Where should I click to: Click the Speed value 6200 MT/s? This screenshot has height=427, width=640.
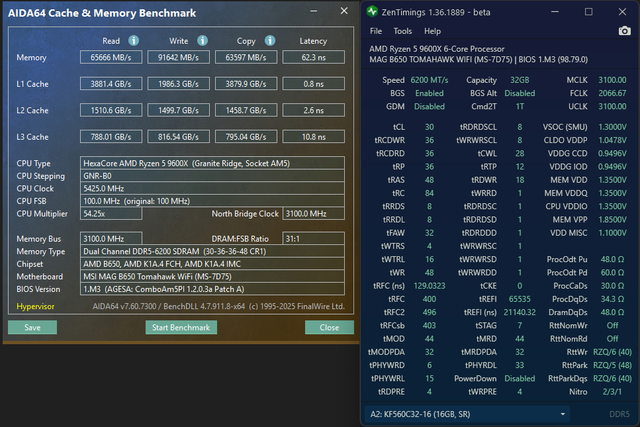429,80
